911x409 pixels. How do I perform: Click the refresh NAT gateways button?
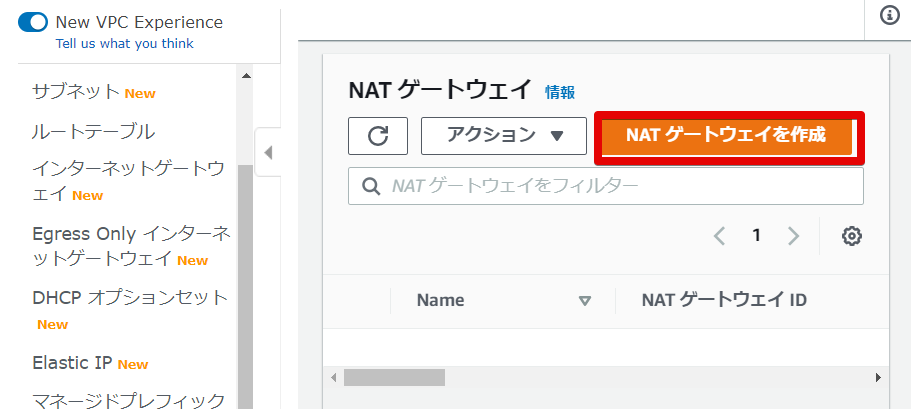378,136
